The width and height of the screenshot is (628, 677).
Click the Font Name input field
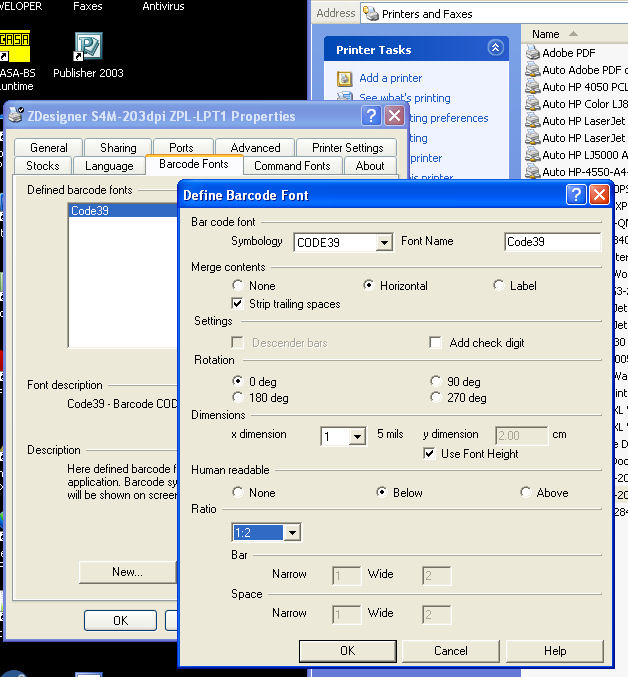click(552, 242)
